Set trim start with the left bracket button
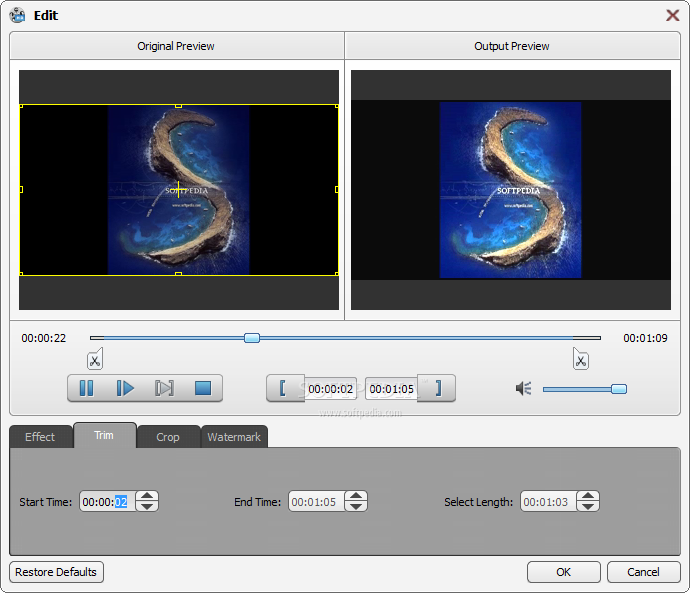 [x=283, y=388]
